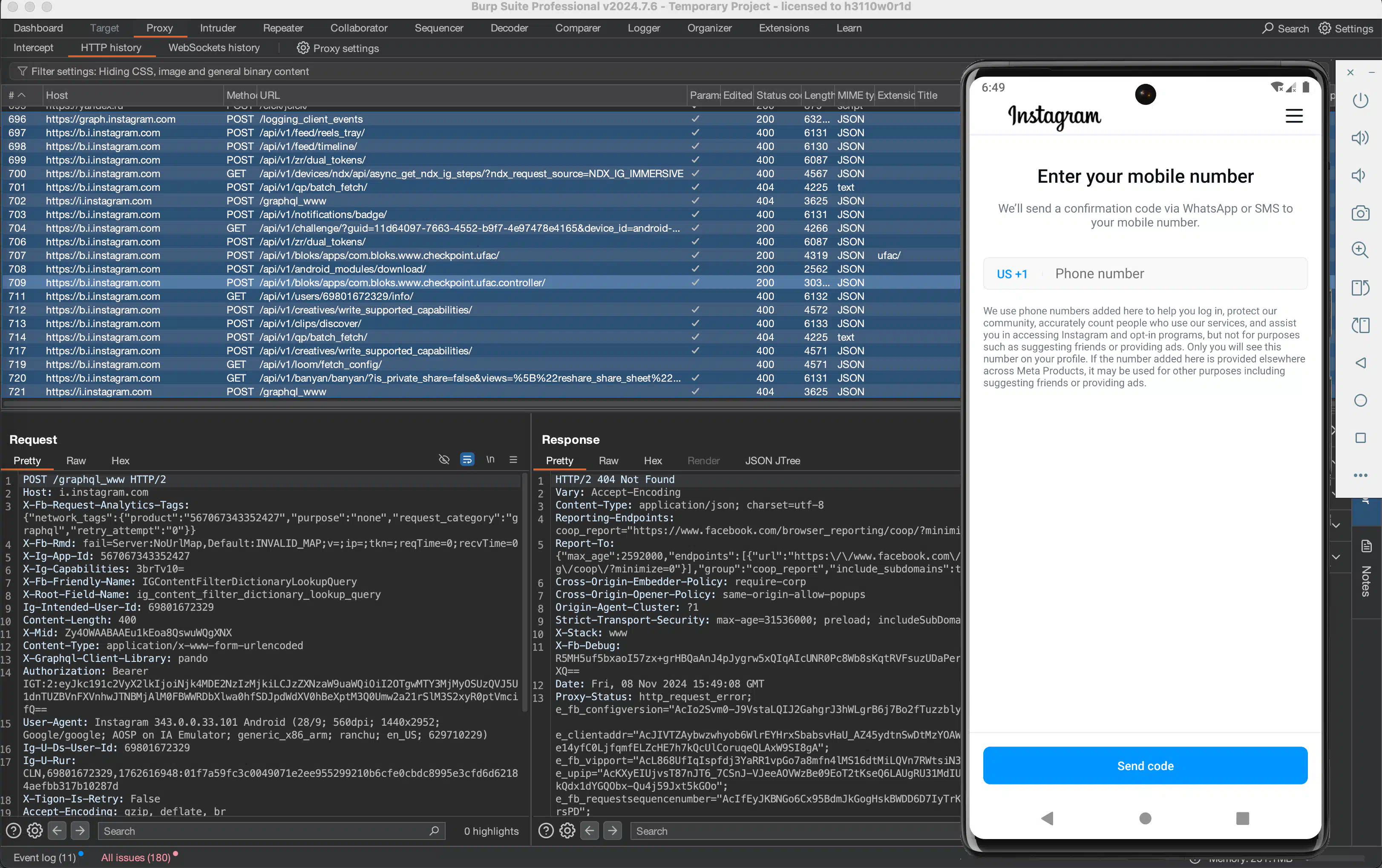Tap the Send code button on the phone

click(x=1145, y=765)
